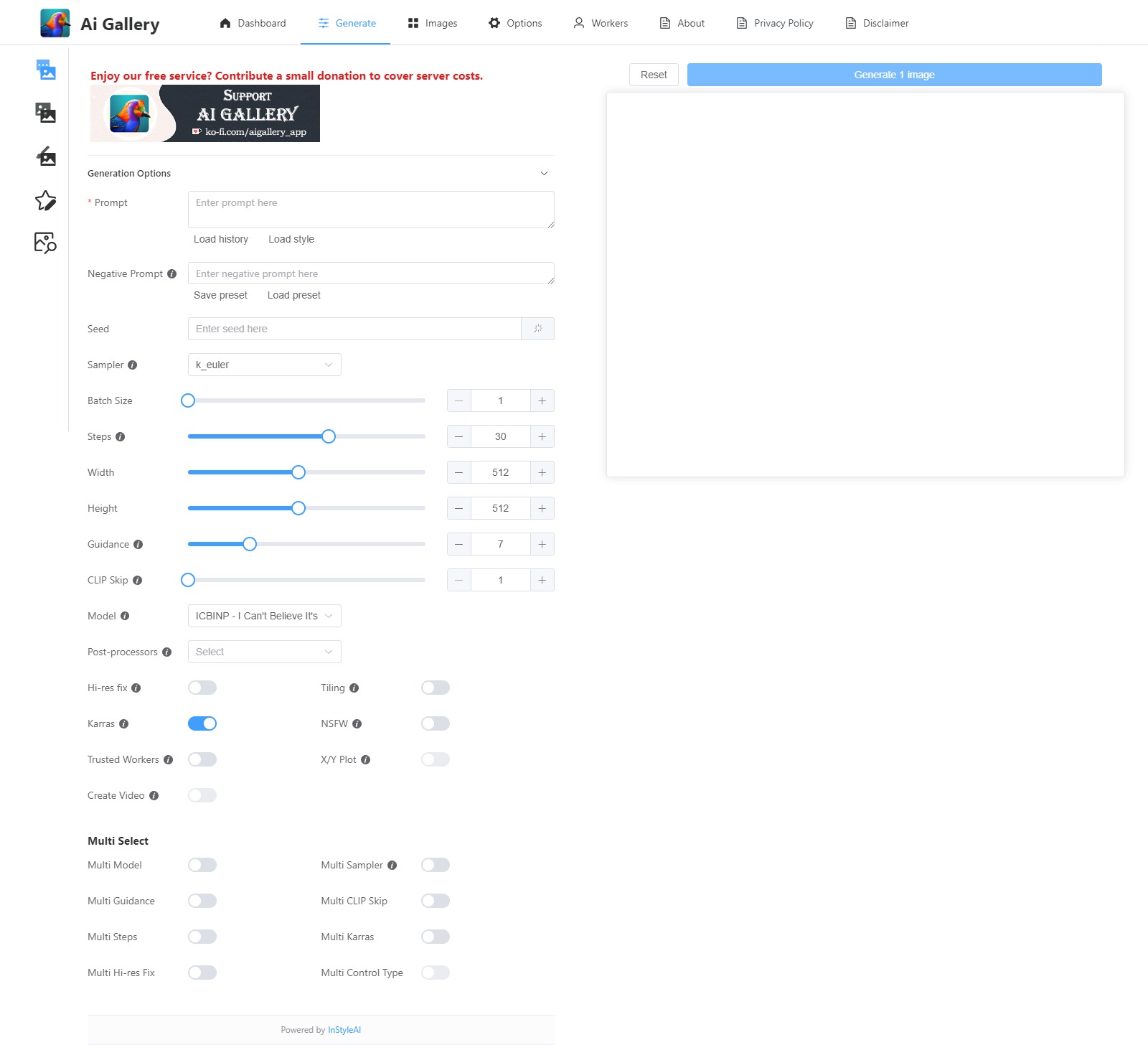Show CLIP Skip info icon

(137, 580)
